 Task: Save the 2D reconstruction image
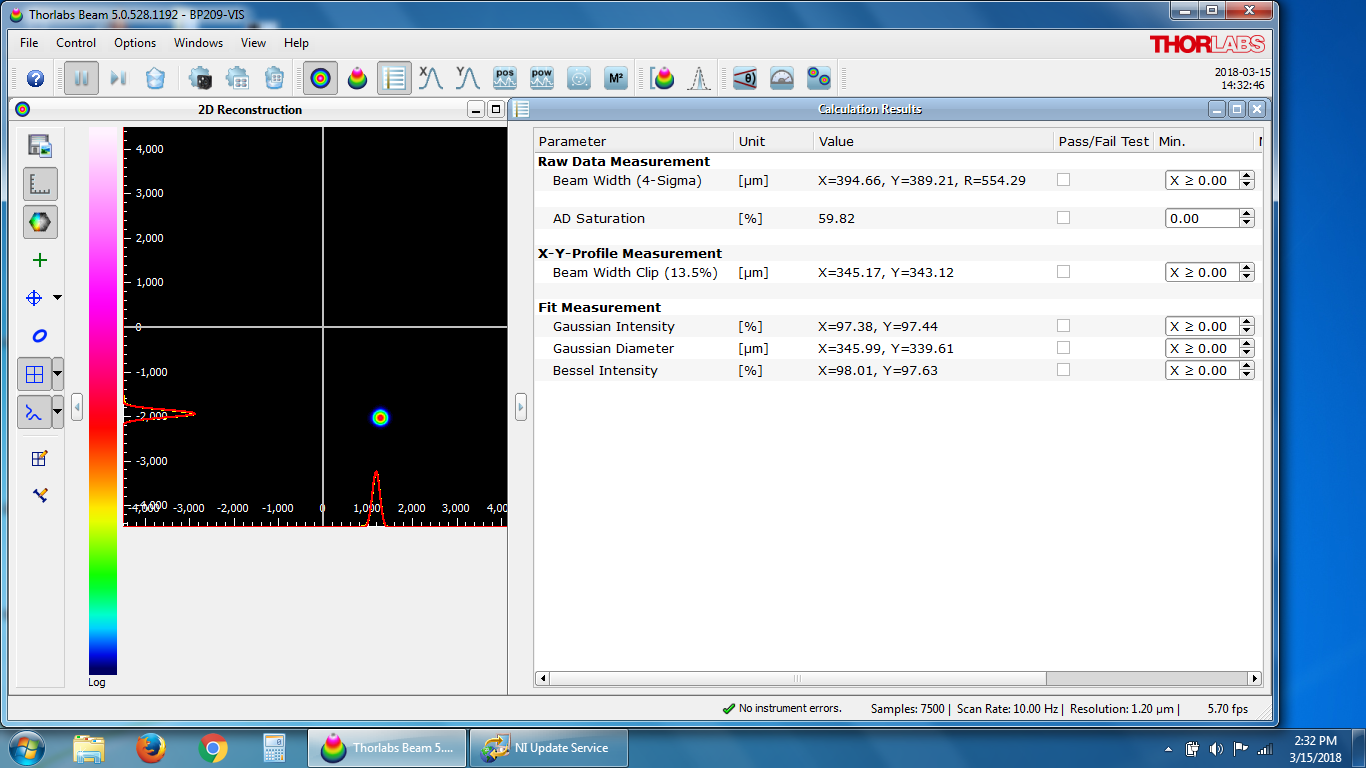pyautogui.click(x=40, y=146)
